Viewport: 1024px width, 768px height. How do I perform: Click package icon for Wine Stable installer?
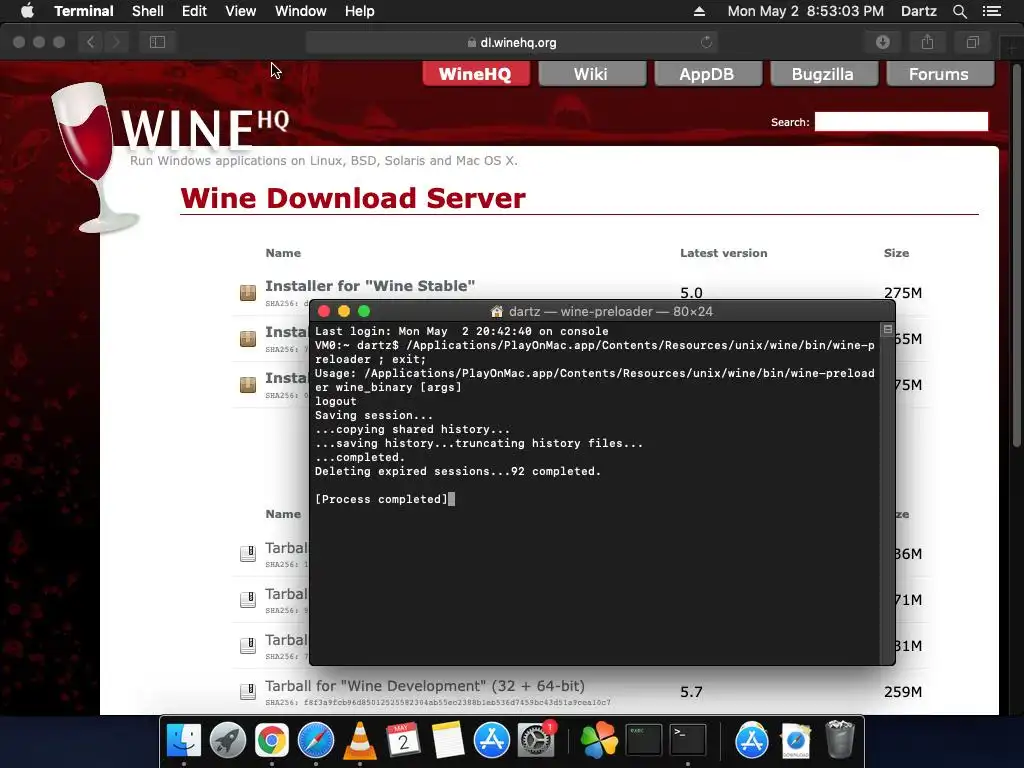[248, 293]
